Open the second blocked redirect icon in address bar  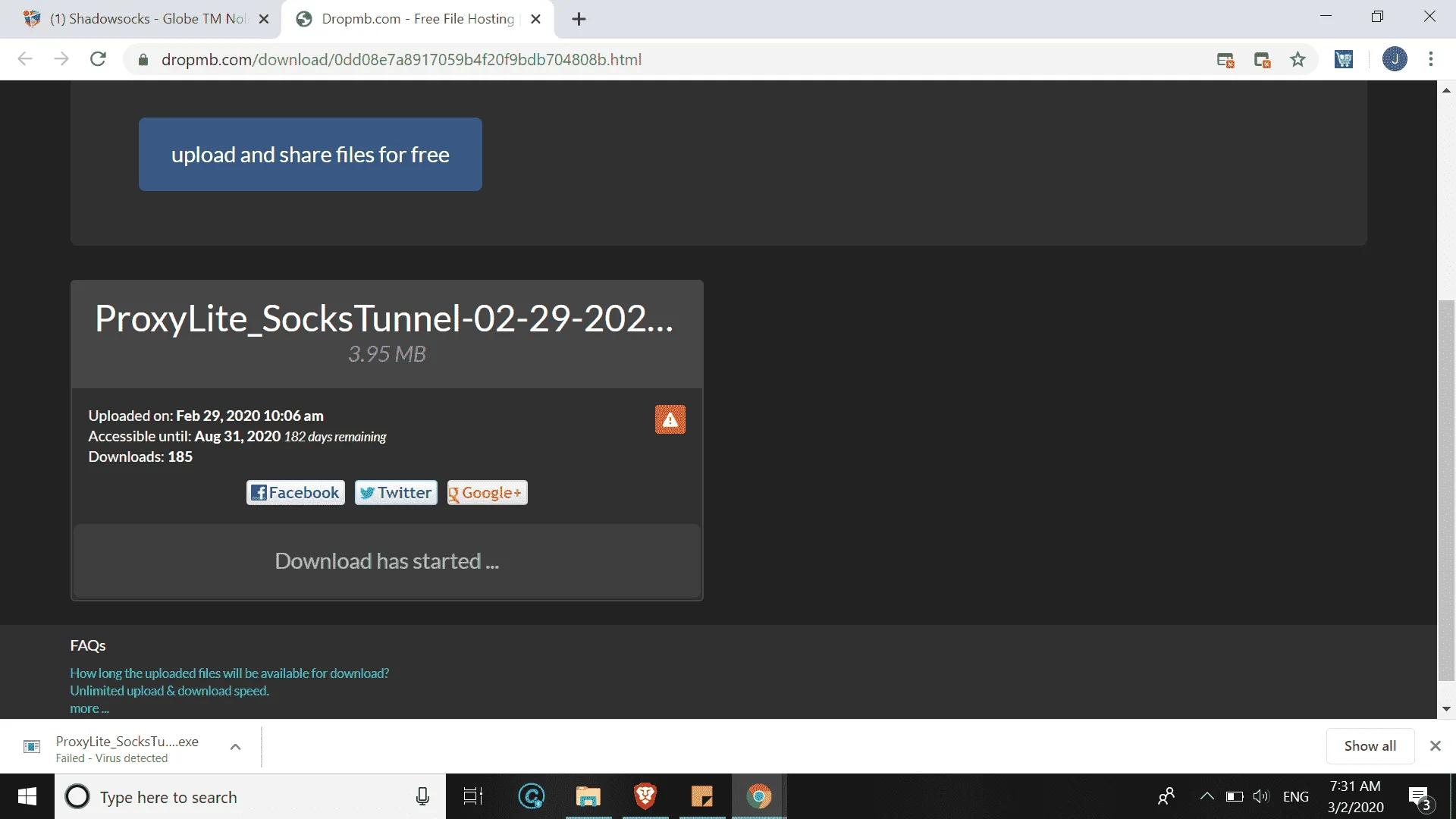coord(1262,60)
